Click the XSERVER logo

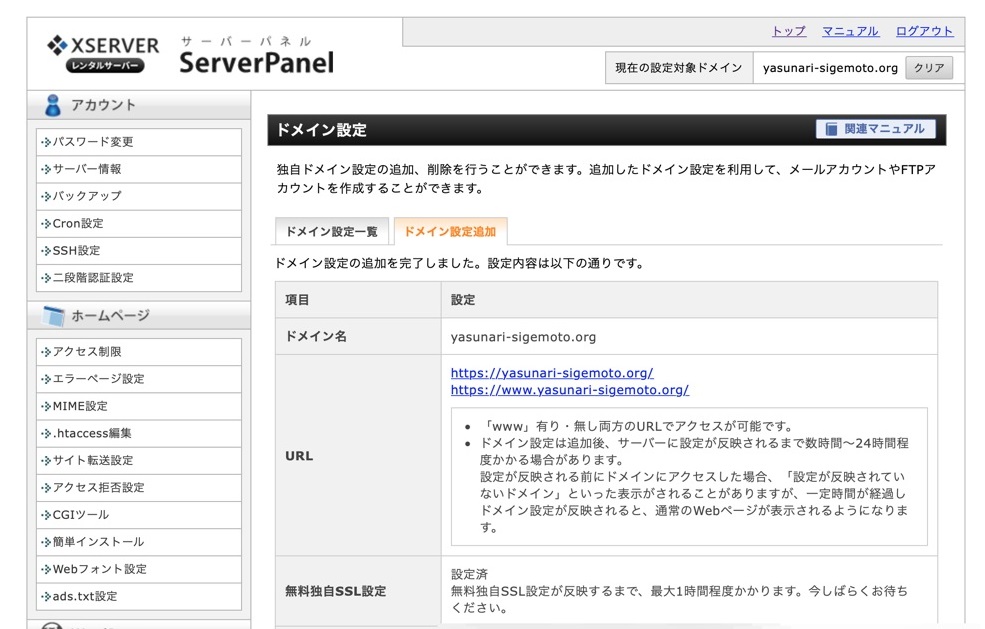click(103, 54)
